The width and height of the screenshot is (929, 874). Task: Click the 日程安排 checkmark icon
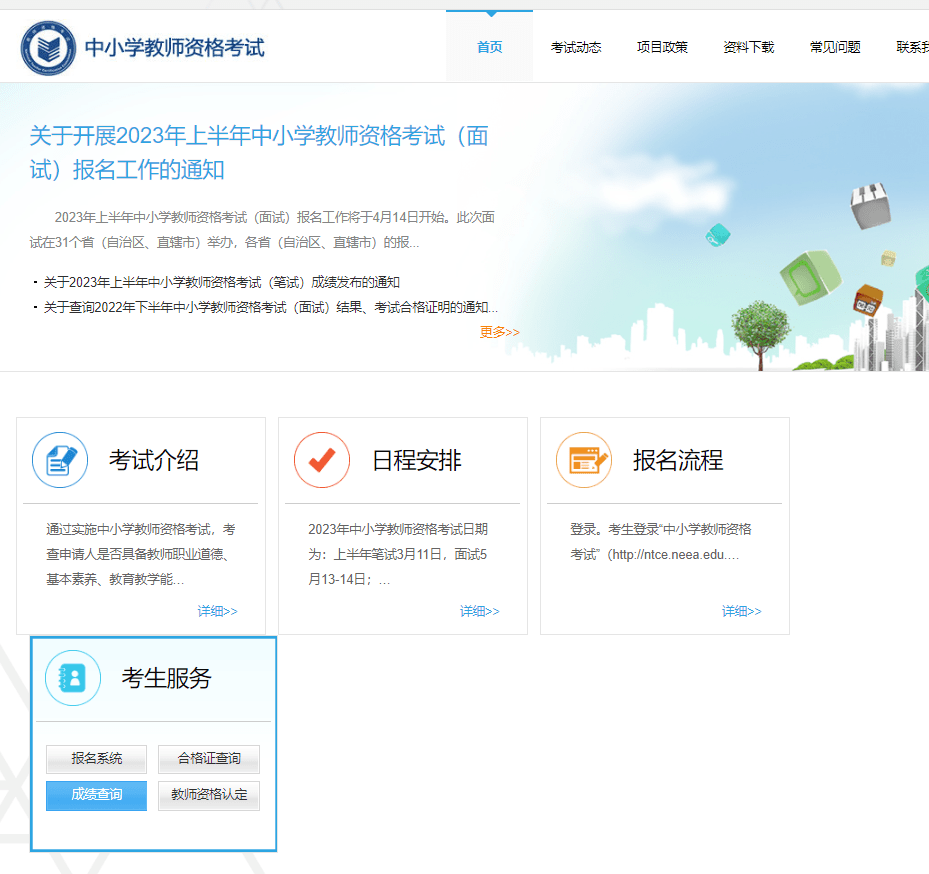322,460
